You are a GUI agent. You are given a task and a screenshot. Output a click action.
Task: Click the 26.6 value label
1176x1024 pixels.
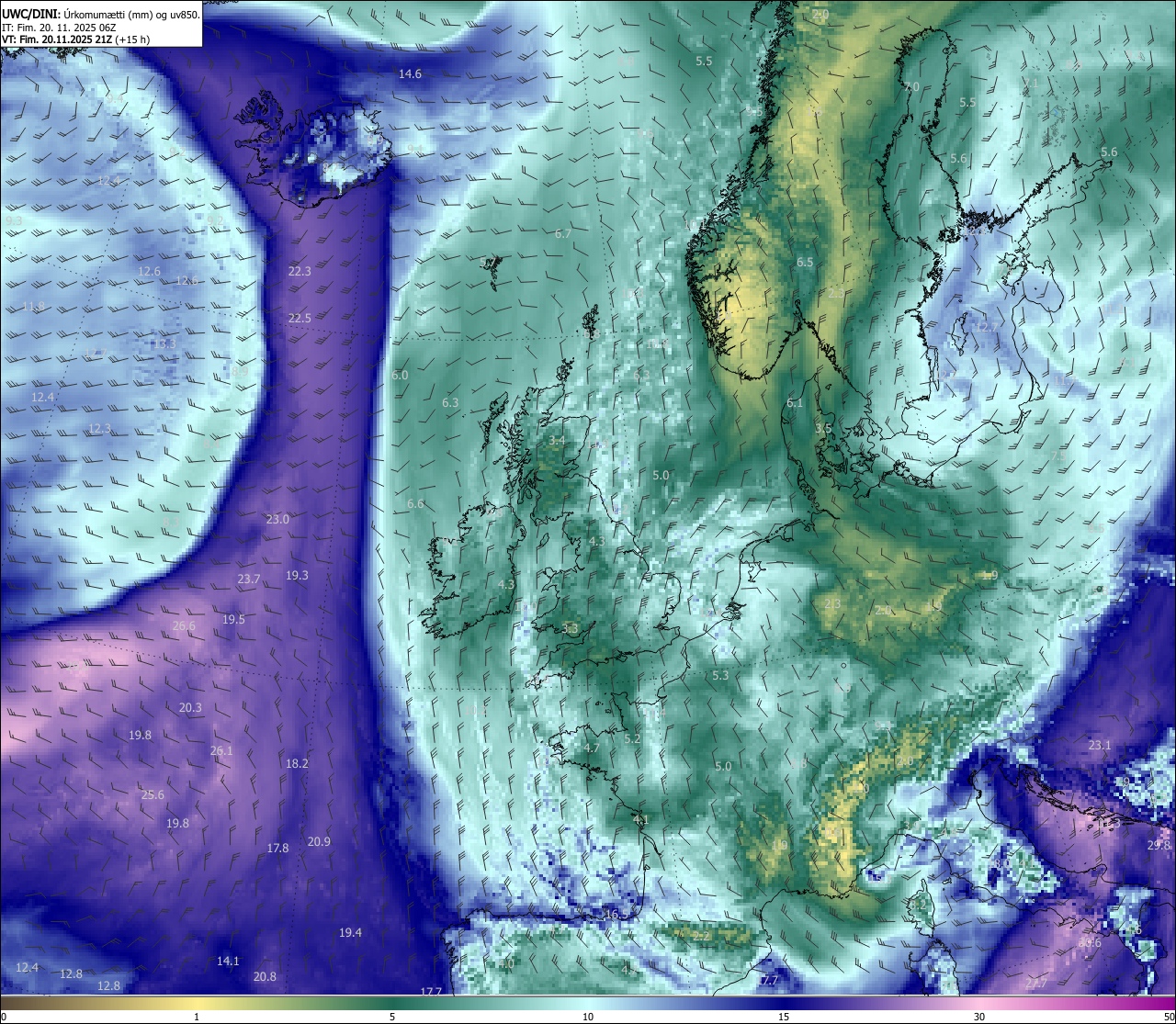pos(184,625)
